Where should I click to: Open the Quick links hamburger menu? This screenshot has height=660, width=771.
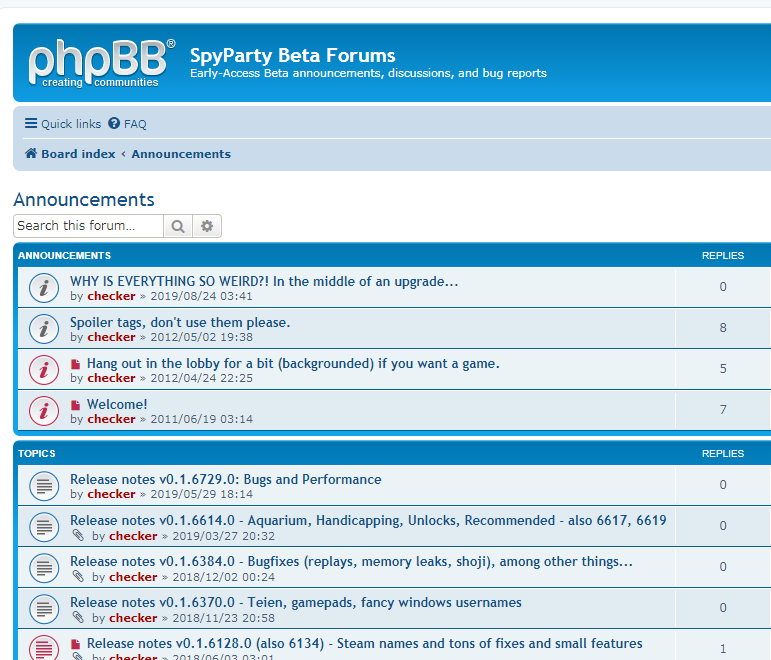coord(63,123)
